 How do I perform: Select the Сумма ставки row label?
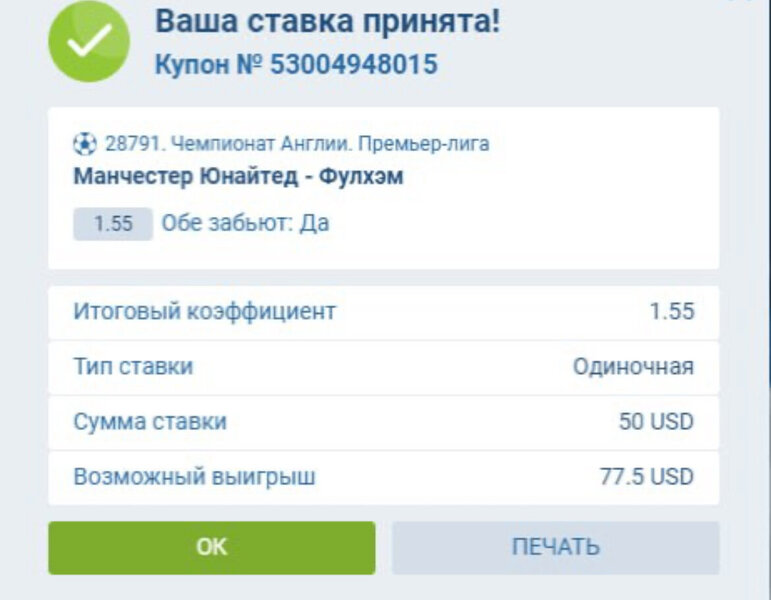150,422
